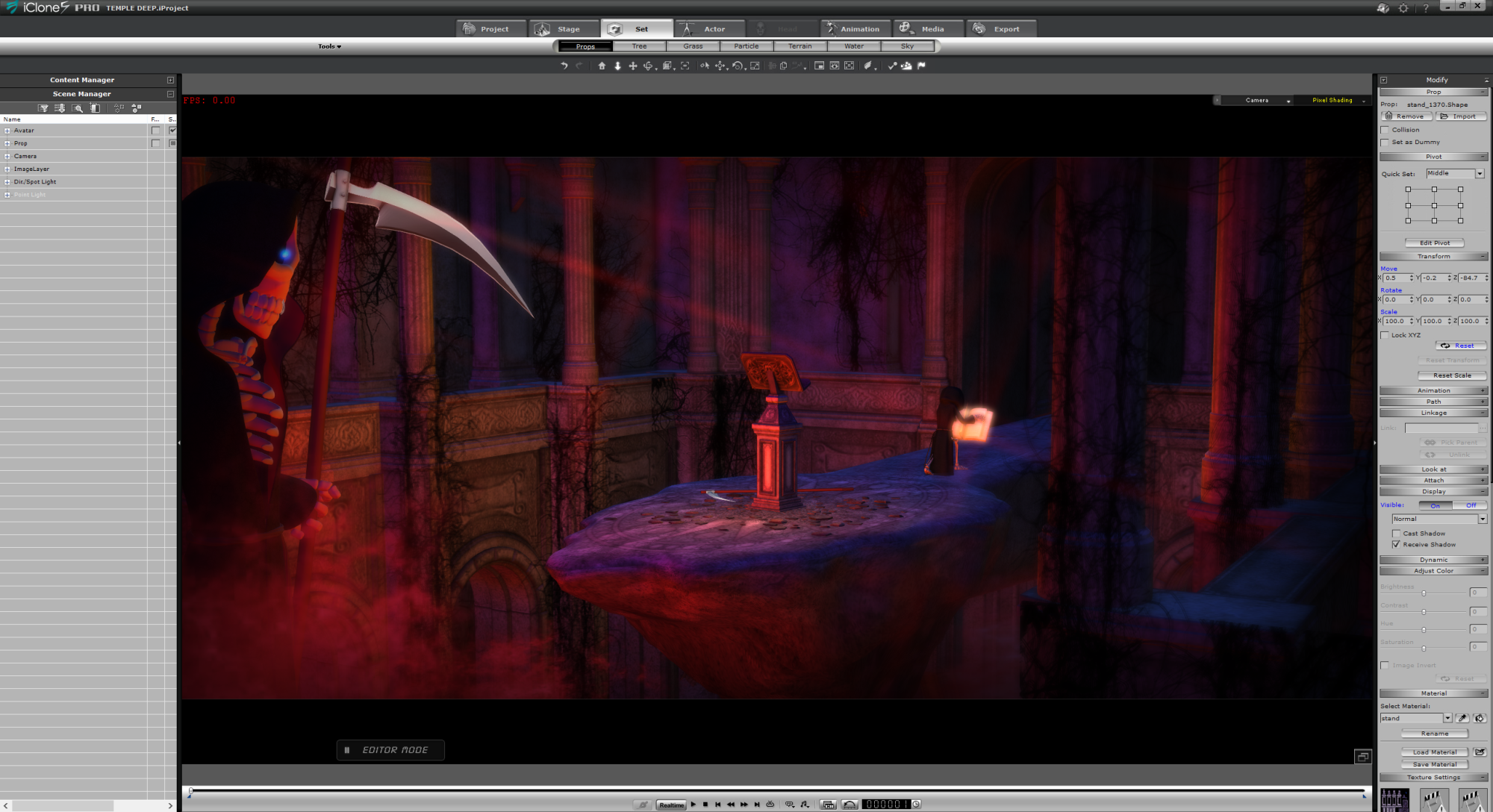
Task: Click the Undo arrow in the toolbar
Action: [564, 66]
